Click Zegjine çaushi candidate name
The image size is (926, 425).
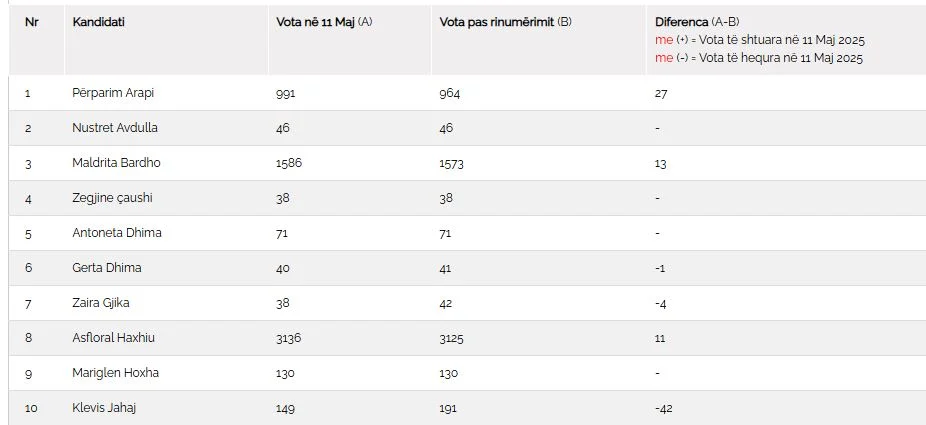pyautogui.click(x=112, y=198)
